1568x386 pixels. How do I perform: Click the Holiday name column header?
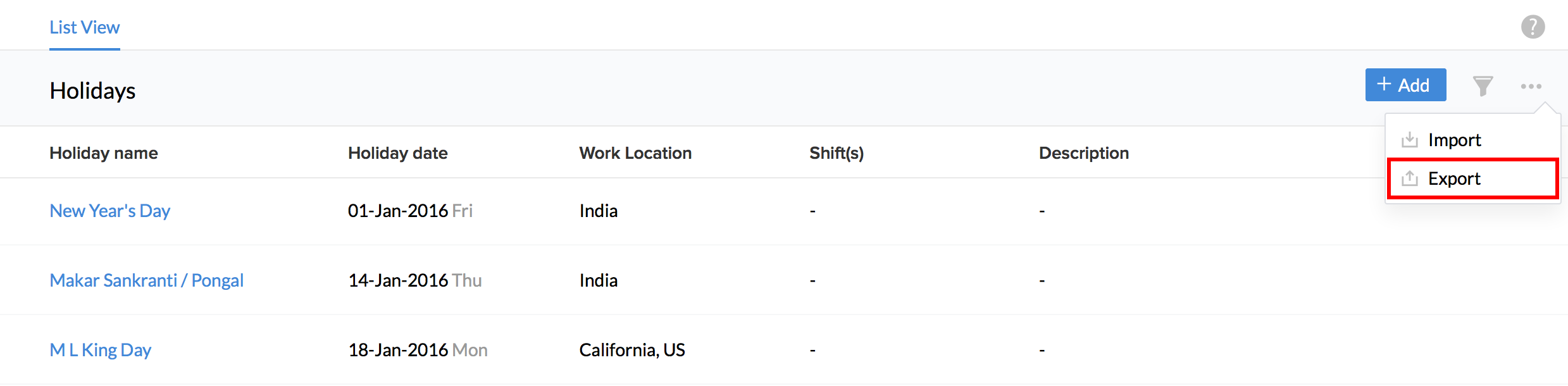pos(104,153)
